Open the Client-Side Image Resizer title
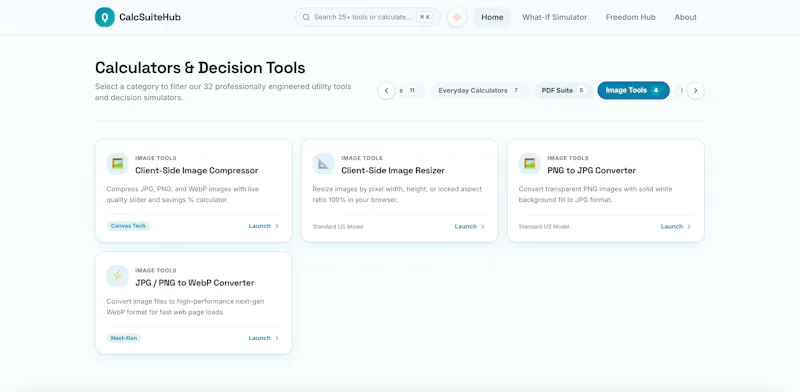 click(x=393, y=170)
